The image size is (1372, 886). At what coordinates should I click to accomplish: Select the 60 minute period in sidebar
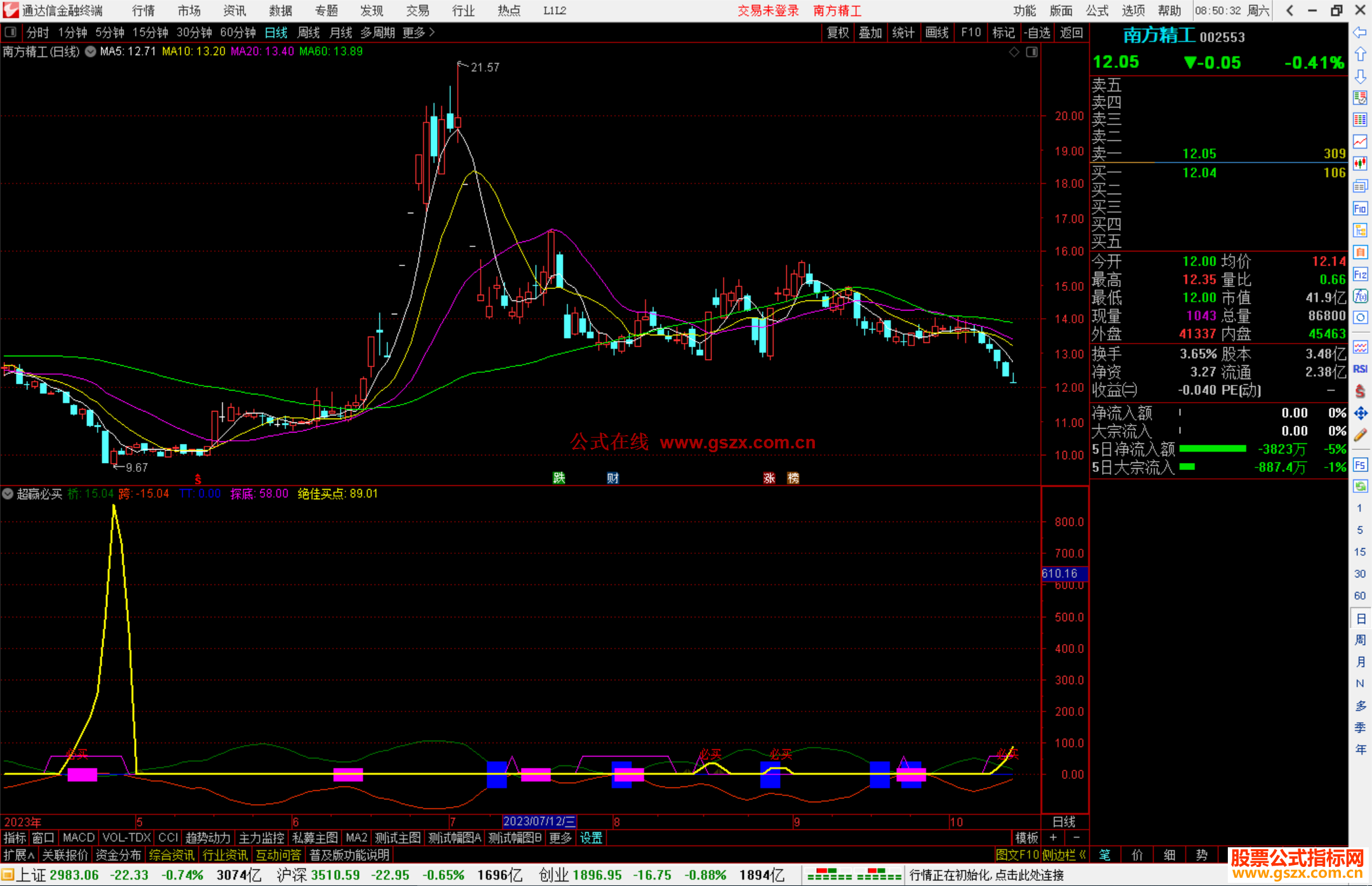point(1360,596)
